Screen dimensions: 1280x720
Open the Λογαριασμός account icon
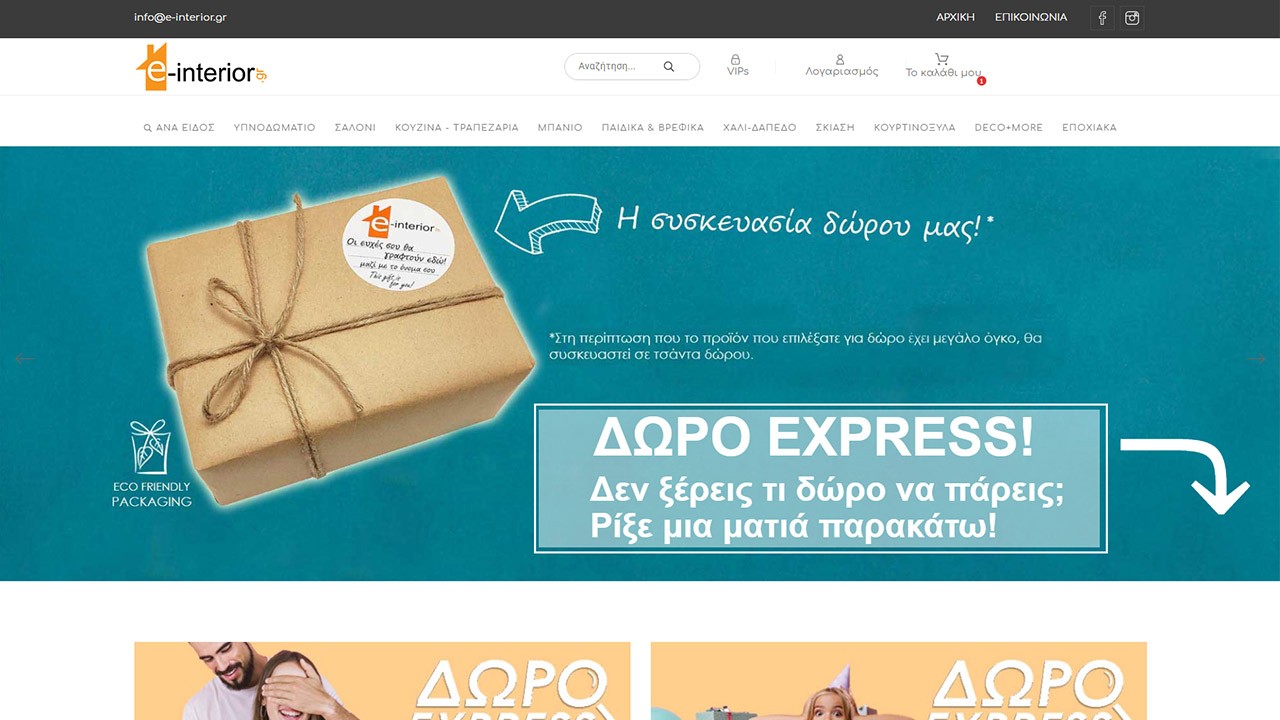840,59
